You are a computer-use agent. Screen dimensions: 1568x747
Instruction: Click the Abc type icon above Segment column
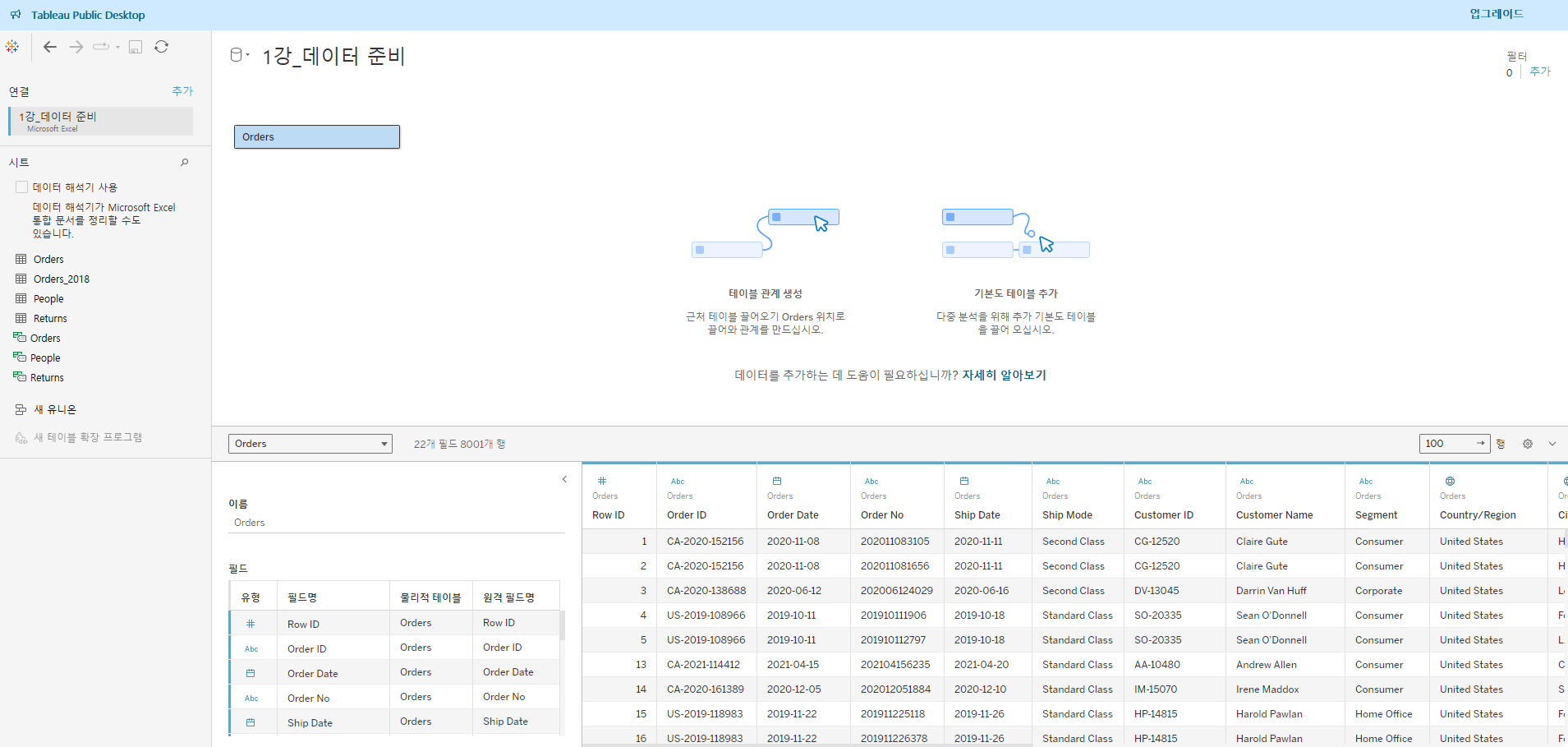(1366, 482)
